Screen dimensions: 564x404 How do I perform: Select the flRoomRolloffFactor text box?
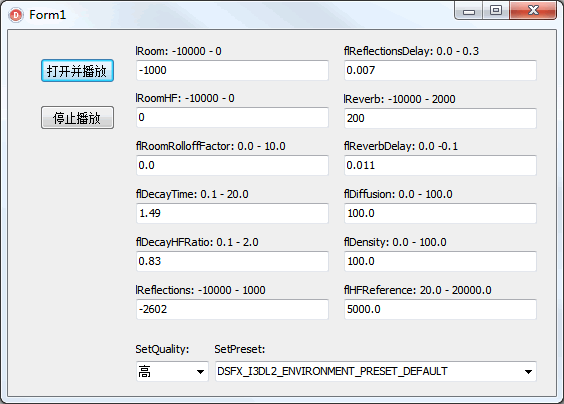[x=232, y=165]
